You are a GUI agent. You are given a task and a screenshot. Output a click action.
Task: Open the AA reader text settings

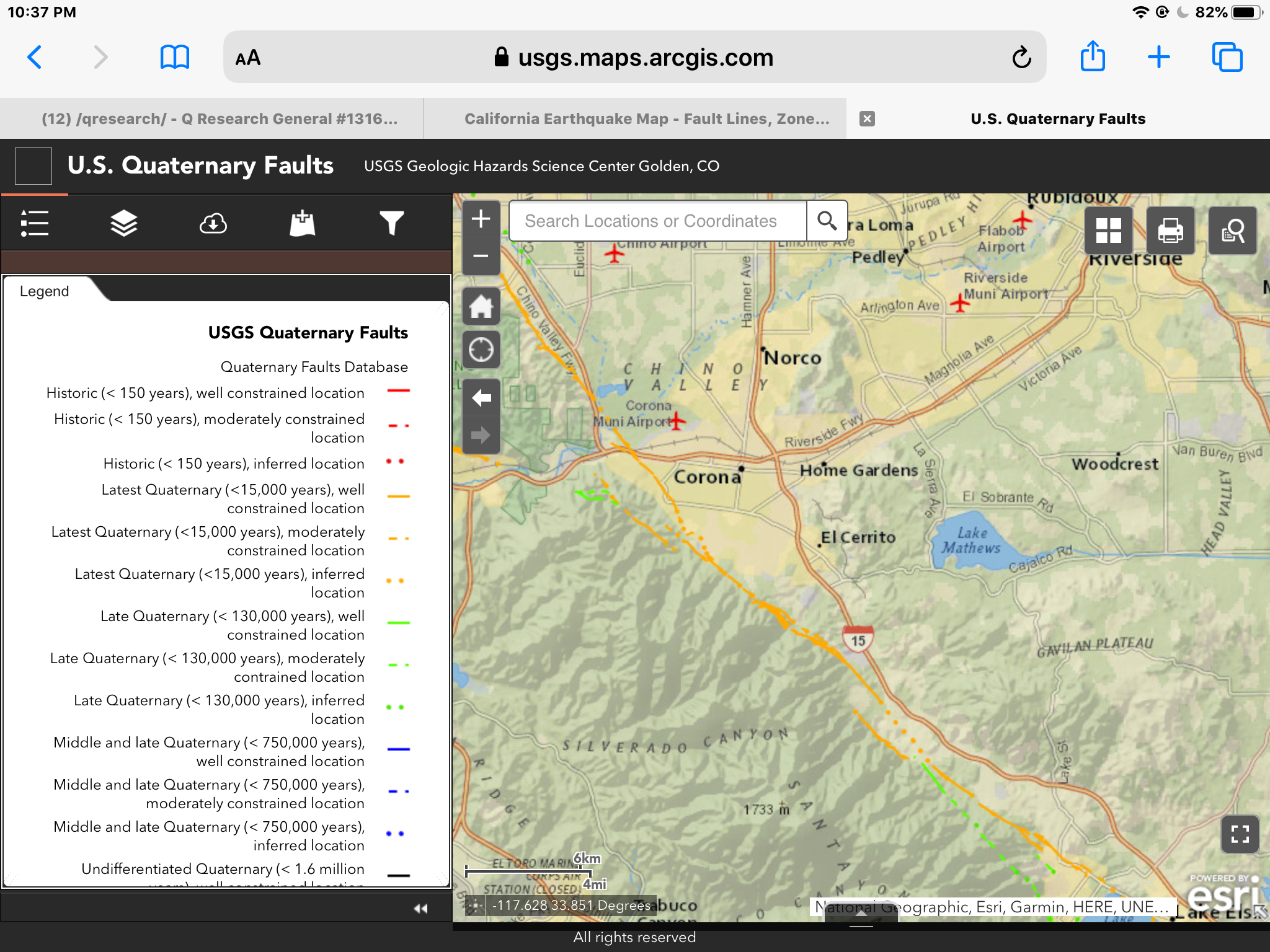(248, 58)
